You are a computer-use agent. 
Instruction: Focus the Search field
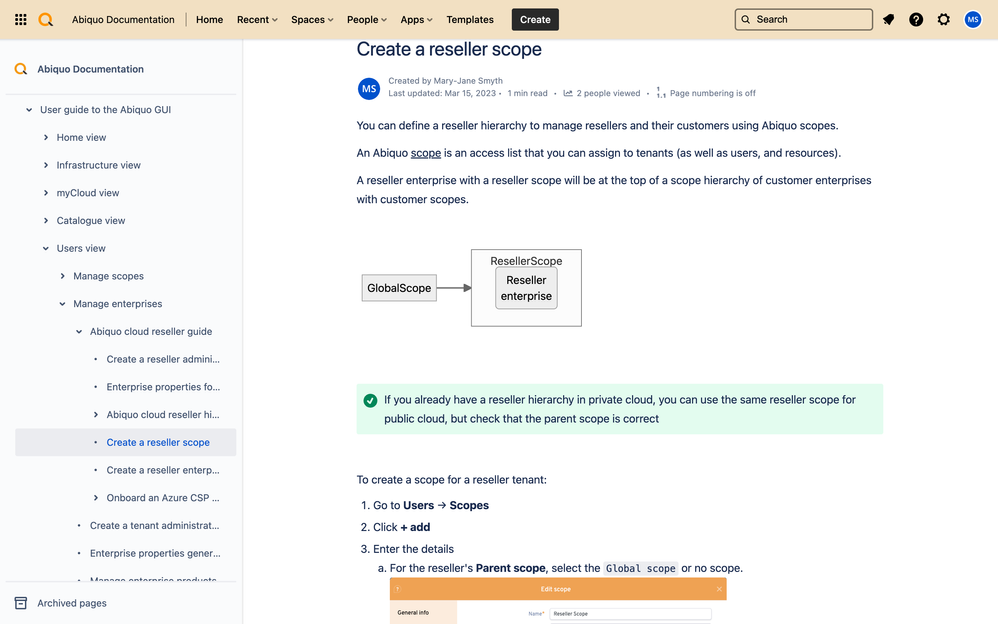coord(803,20)
